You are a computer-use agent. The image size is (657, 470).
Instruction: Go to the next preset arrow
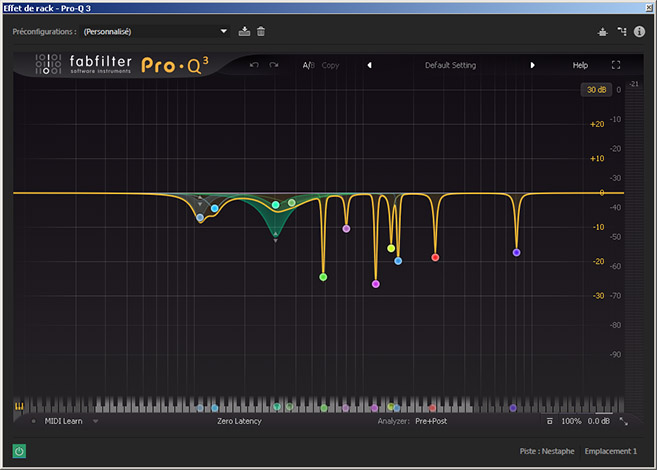coord(532,65)
